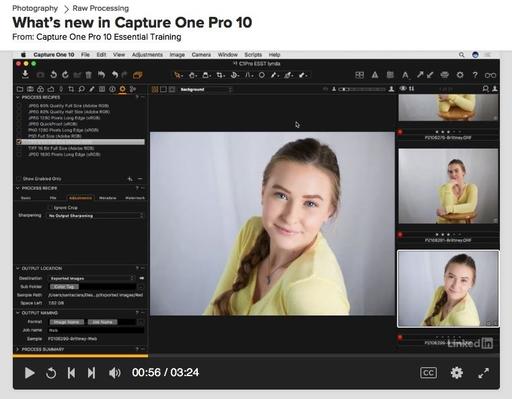Click the question mark help toolbar icon
The width and height of the screenshot is (512, 399).
tap(475, 75)
